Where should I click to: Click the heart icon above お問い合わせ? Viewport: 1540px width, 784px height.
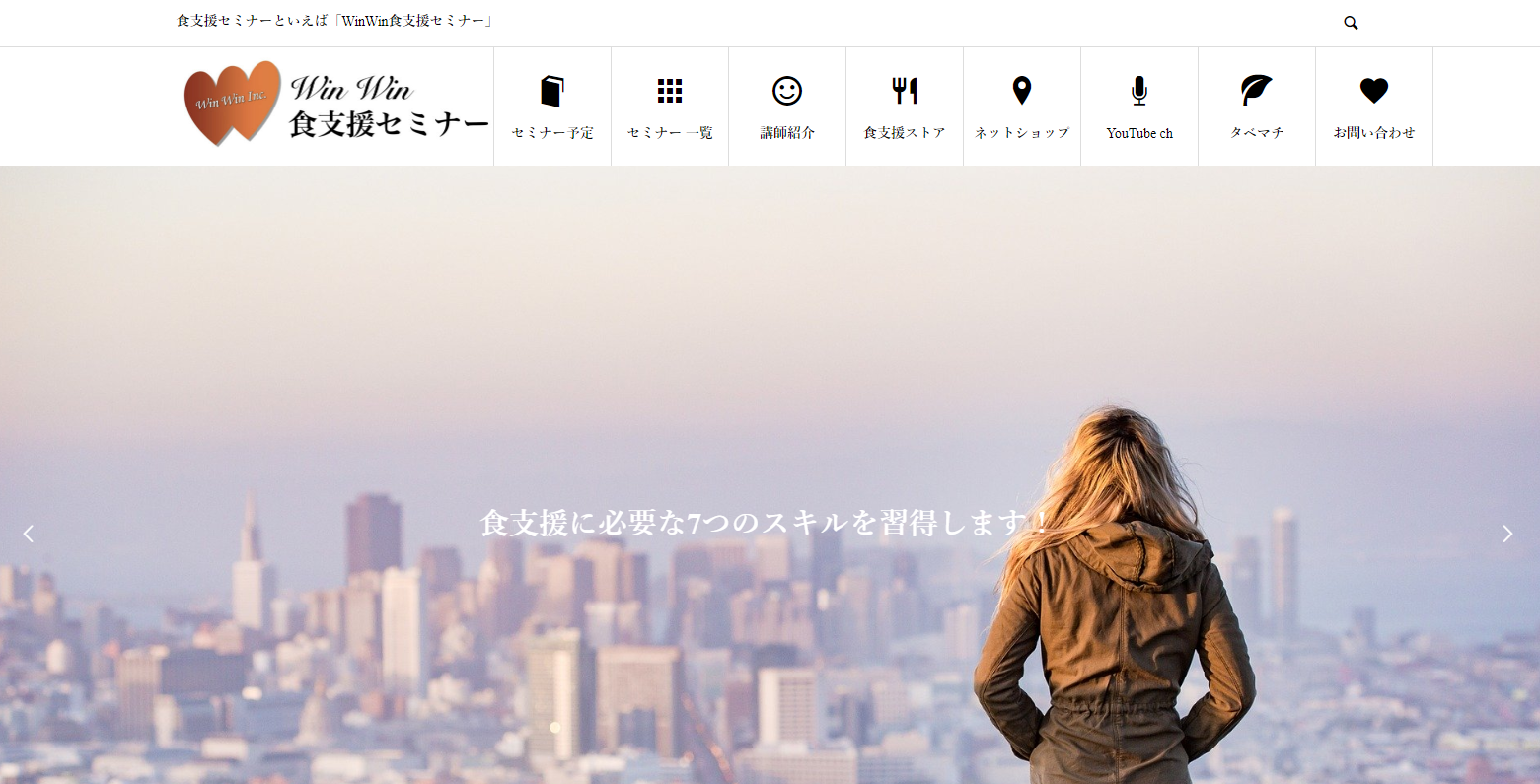(x=1374, y=91)
